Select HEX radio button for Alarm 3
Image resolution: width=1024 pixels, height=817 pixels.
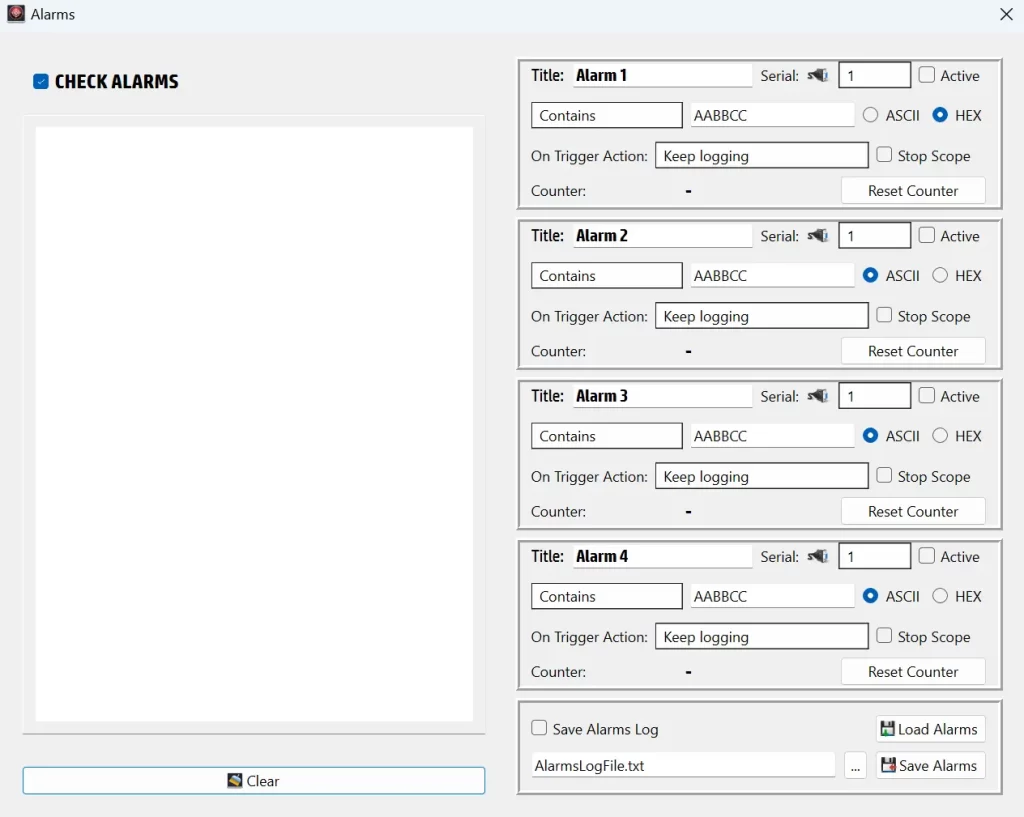pos(940,436)
